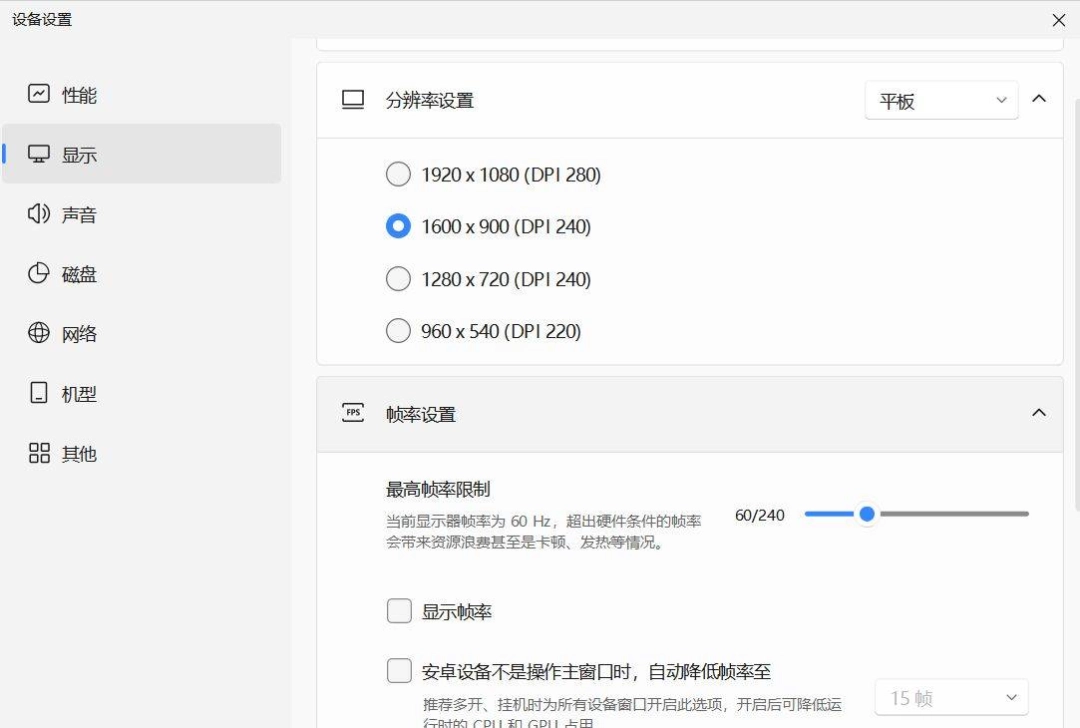Open the 15 帧 frame rate dropdown
1080x728 pixels.
pyautogui.click(x=951, y=698)
